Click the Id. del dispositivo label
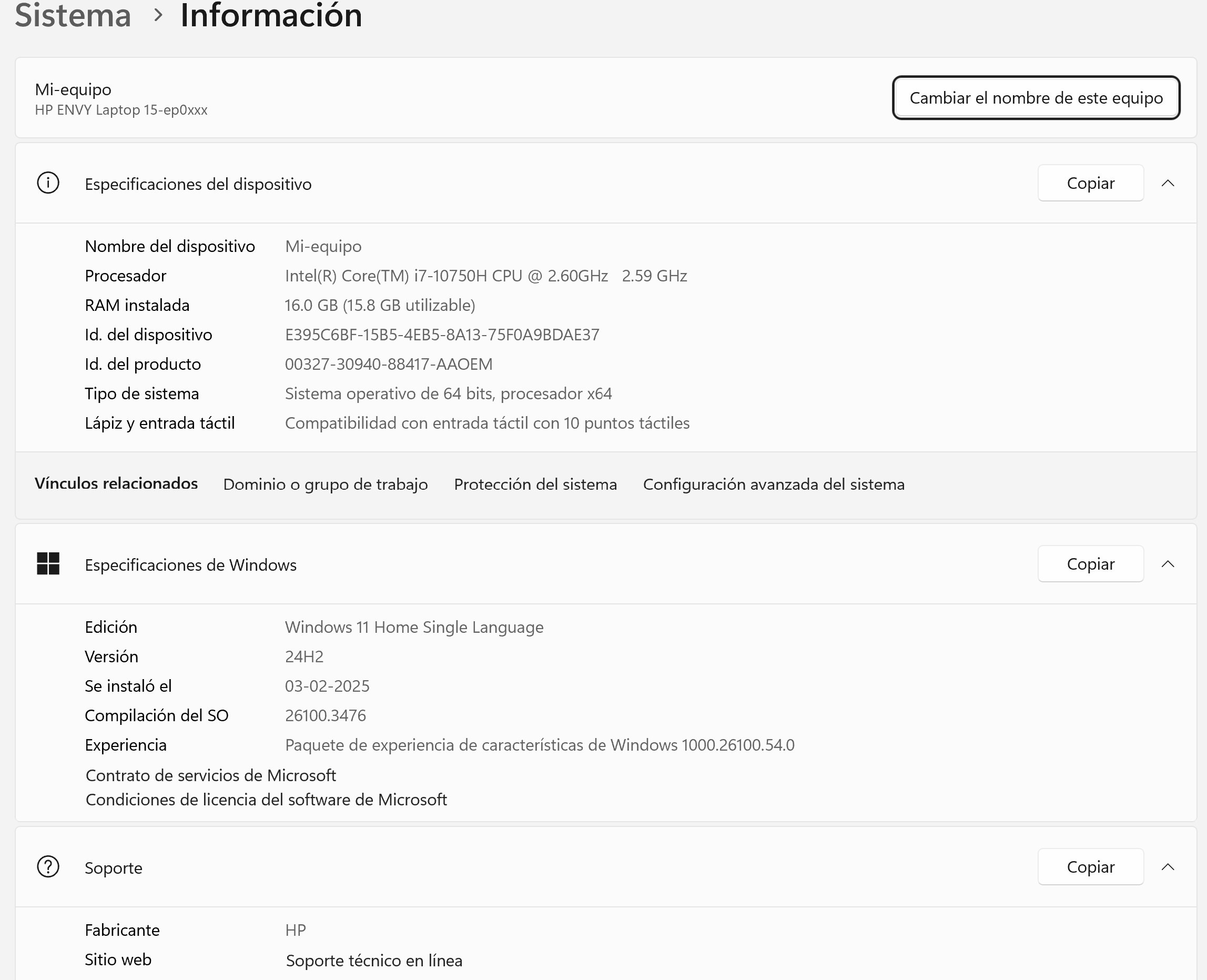The height and width of the screenshot is (980, 1207). click(148, 335)
